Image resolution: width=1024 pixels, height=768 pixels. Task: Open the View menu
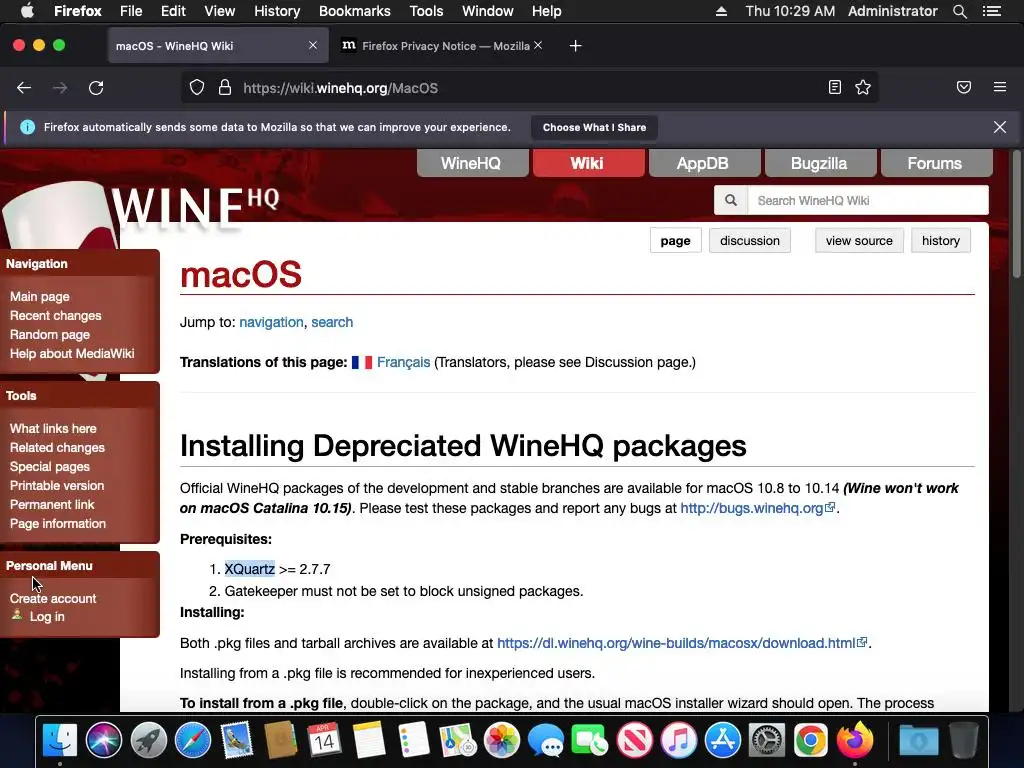click(219, 11)
